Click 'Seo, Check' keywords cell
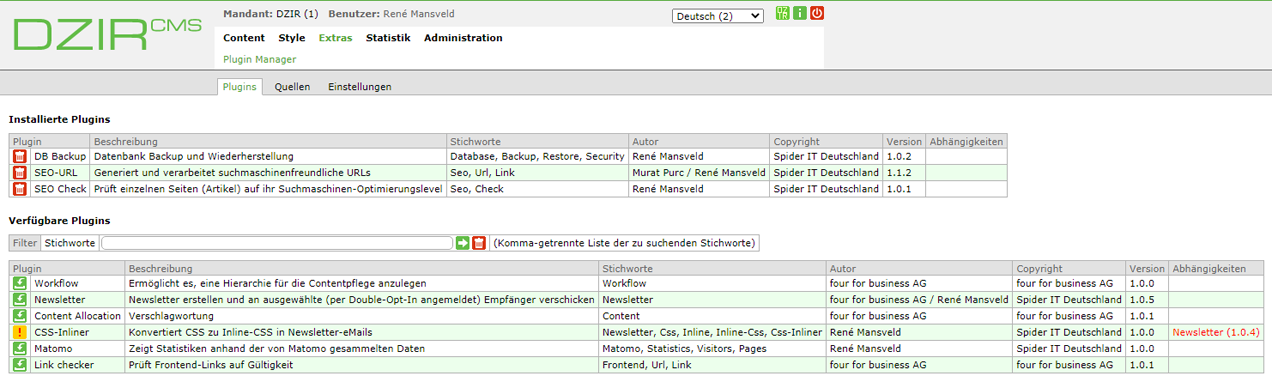Screen dimensions: 1272x382 [x=477, y=189]
